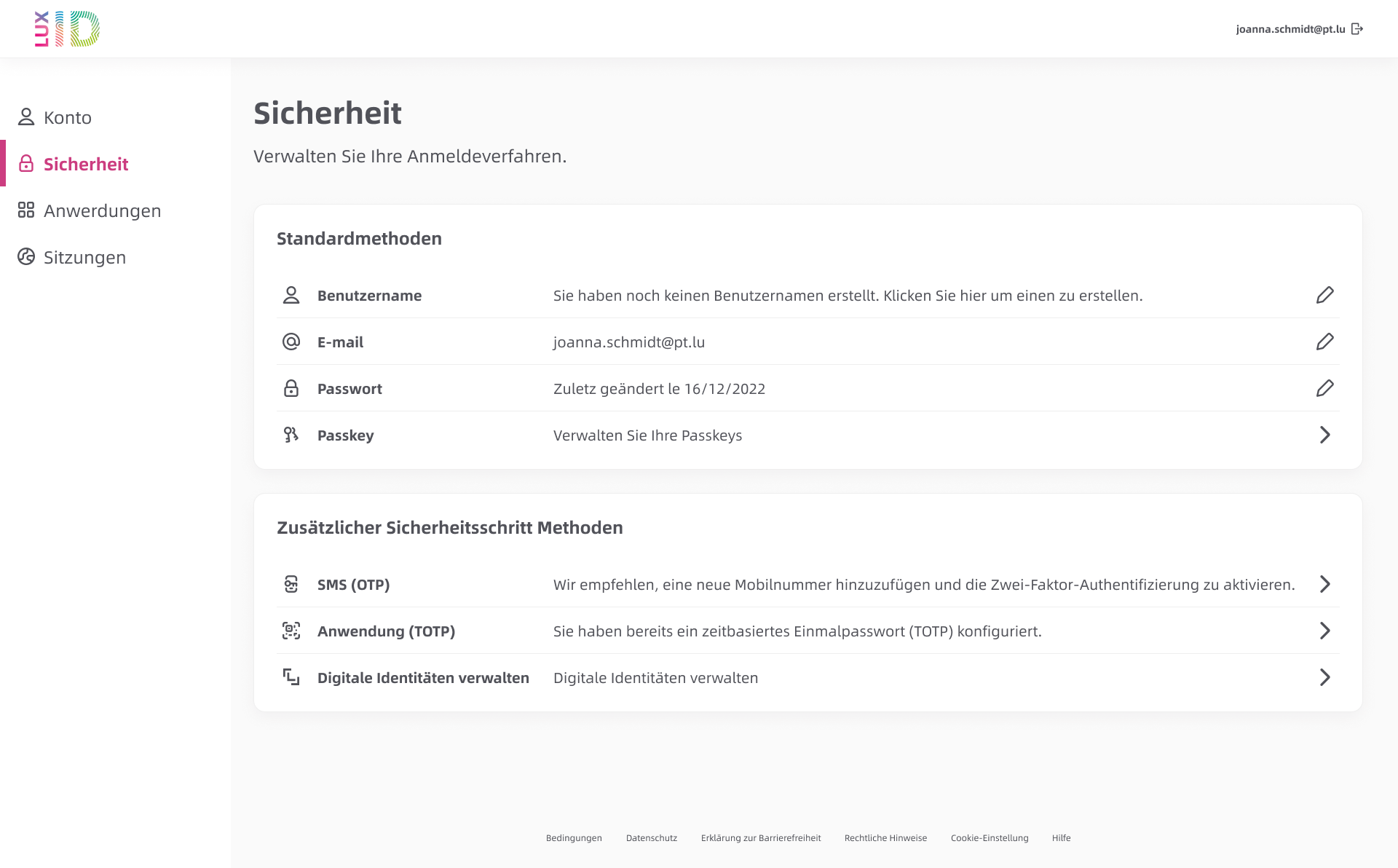
Task: Click the Anwendung (TOTP) label
Action: (x=386, y=631)
